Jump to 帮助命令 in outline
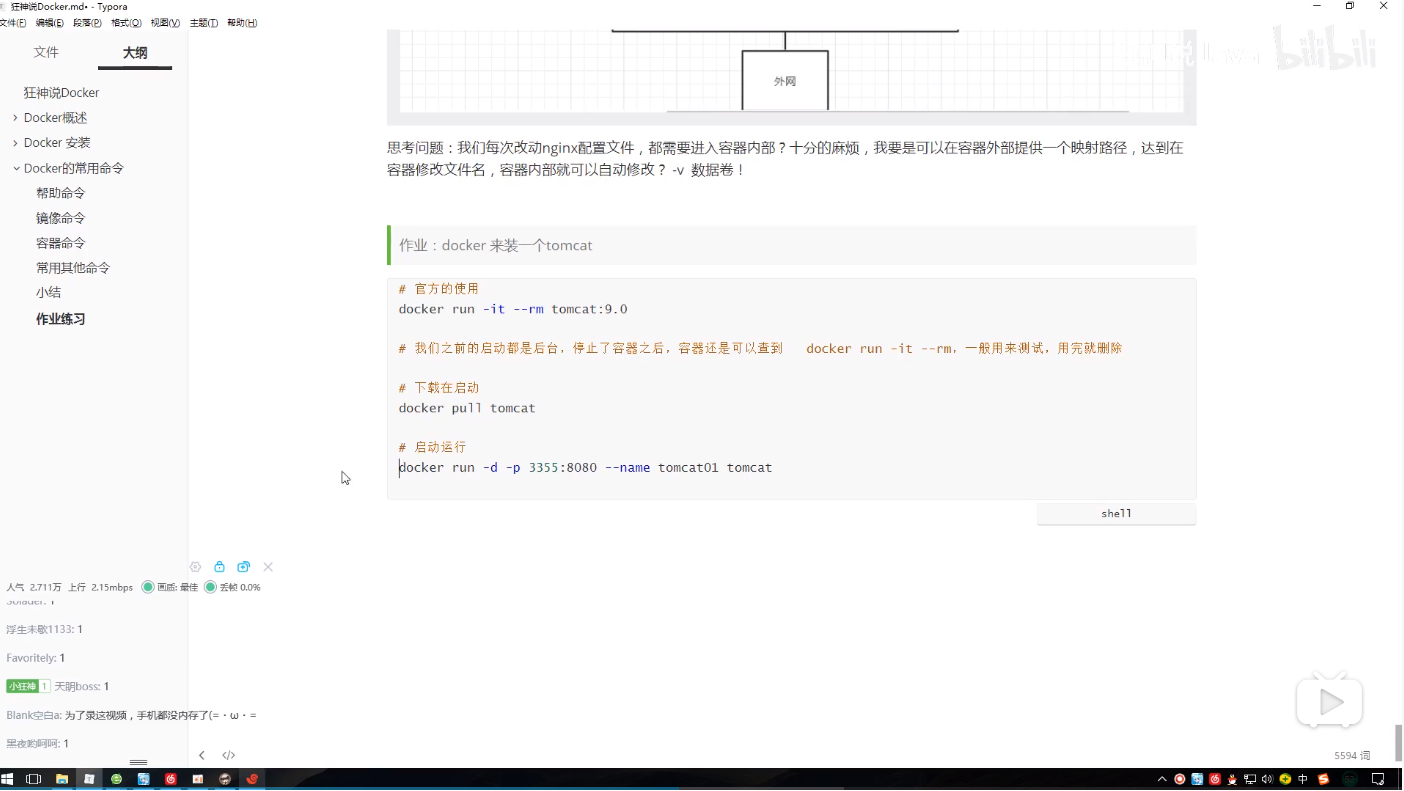This screenshot has width=1404, height=791. 61,193
